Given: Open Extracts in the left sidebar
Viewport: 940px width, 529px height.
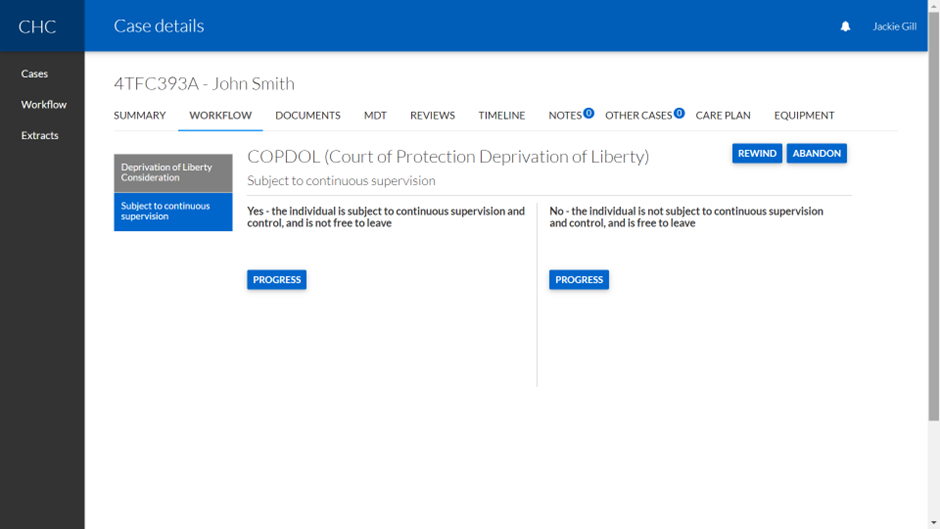Looking at the screenshot, I should (40, 136).
